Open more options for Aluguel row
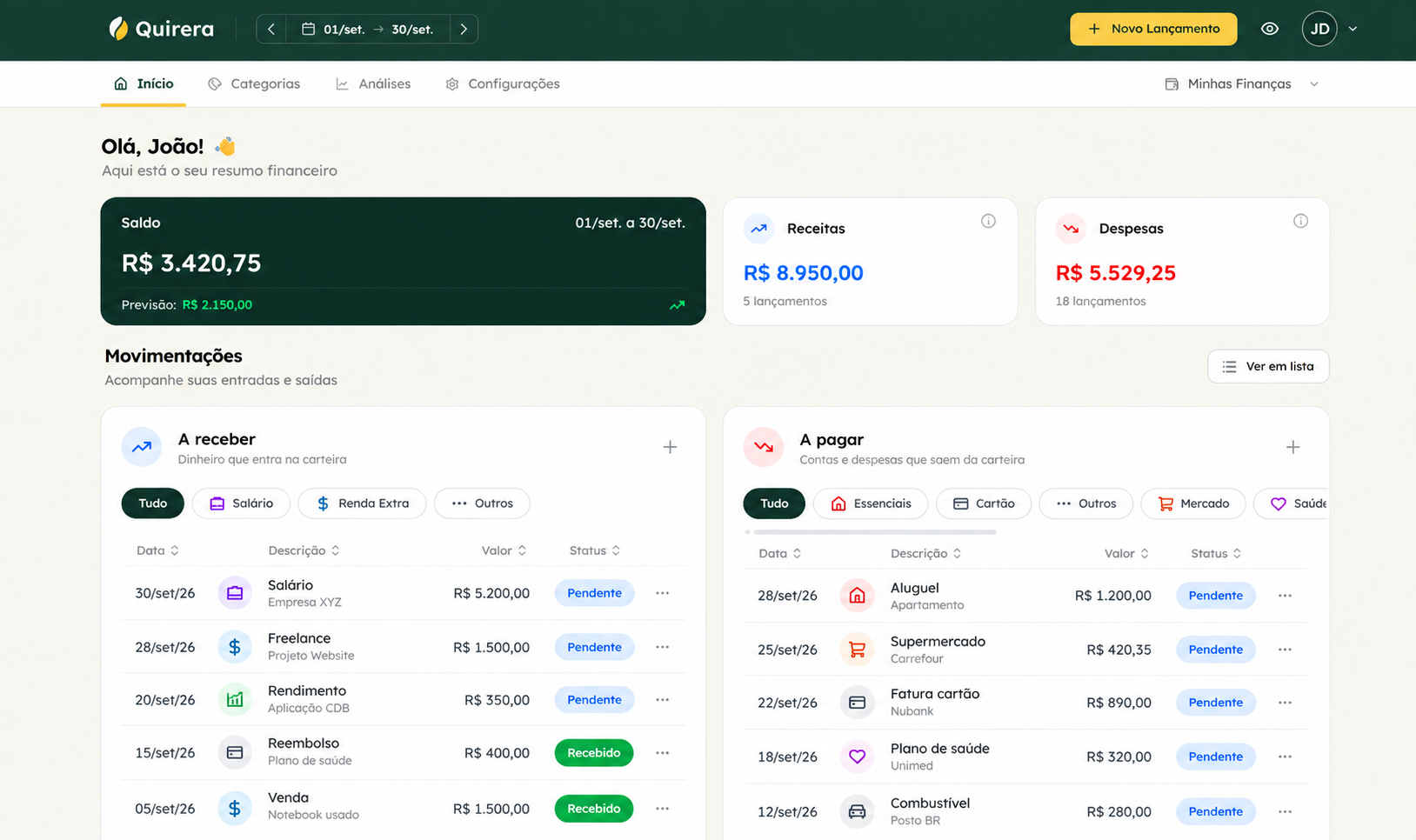1416x840 pixels. coord(1285,596)
